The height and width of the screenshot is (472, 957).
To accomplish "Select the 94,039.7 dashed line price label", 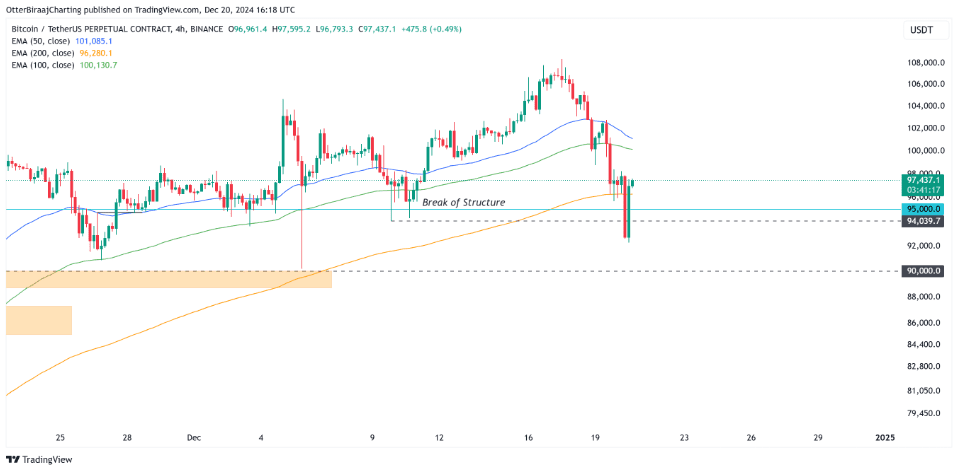I will (923, 221).
